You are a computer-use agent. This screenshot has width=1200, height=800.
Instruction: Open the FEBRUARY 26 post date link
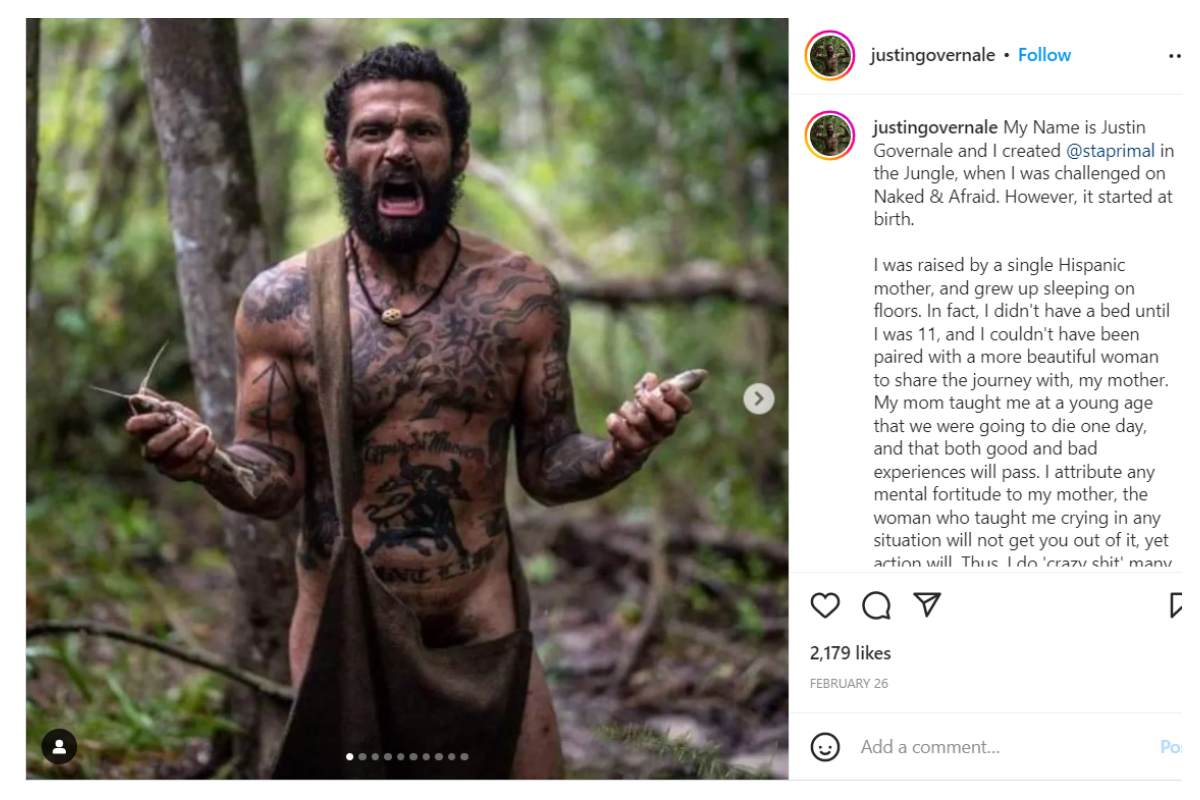coord(849,684)
